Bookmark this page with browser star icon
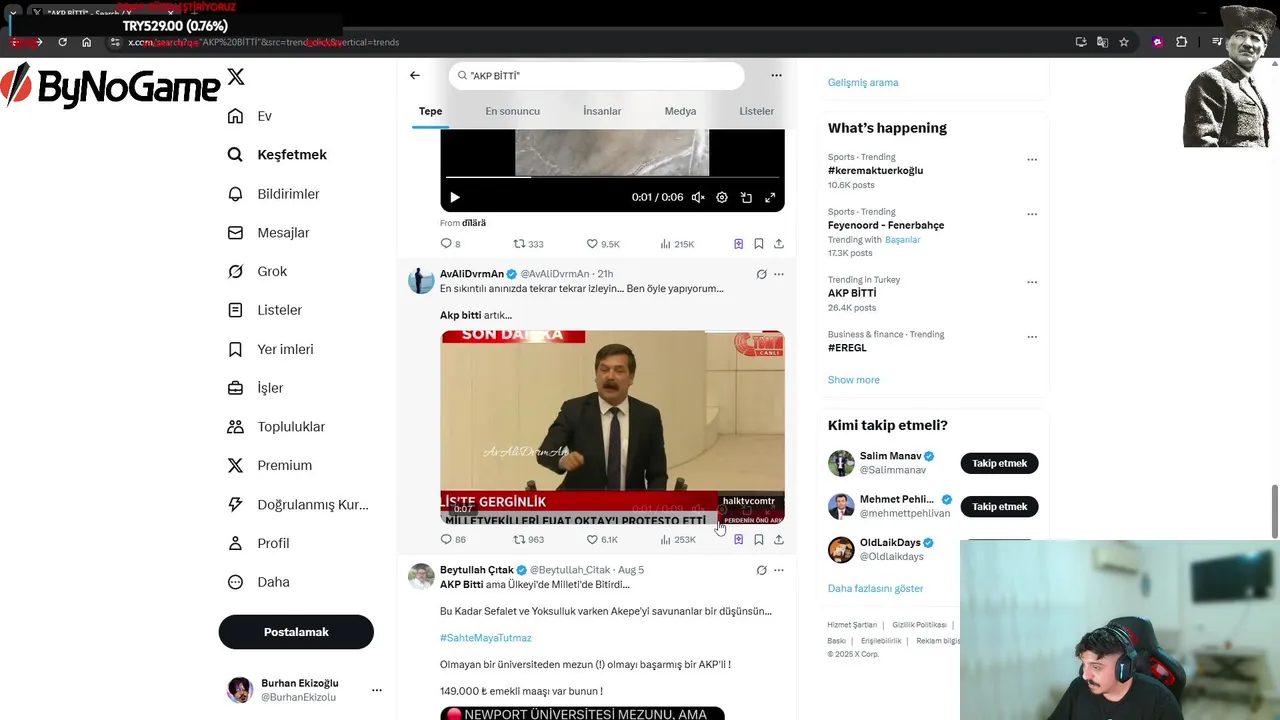Screen dimensions: 1280x720 (x=1124, y=42)
